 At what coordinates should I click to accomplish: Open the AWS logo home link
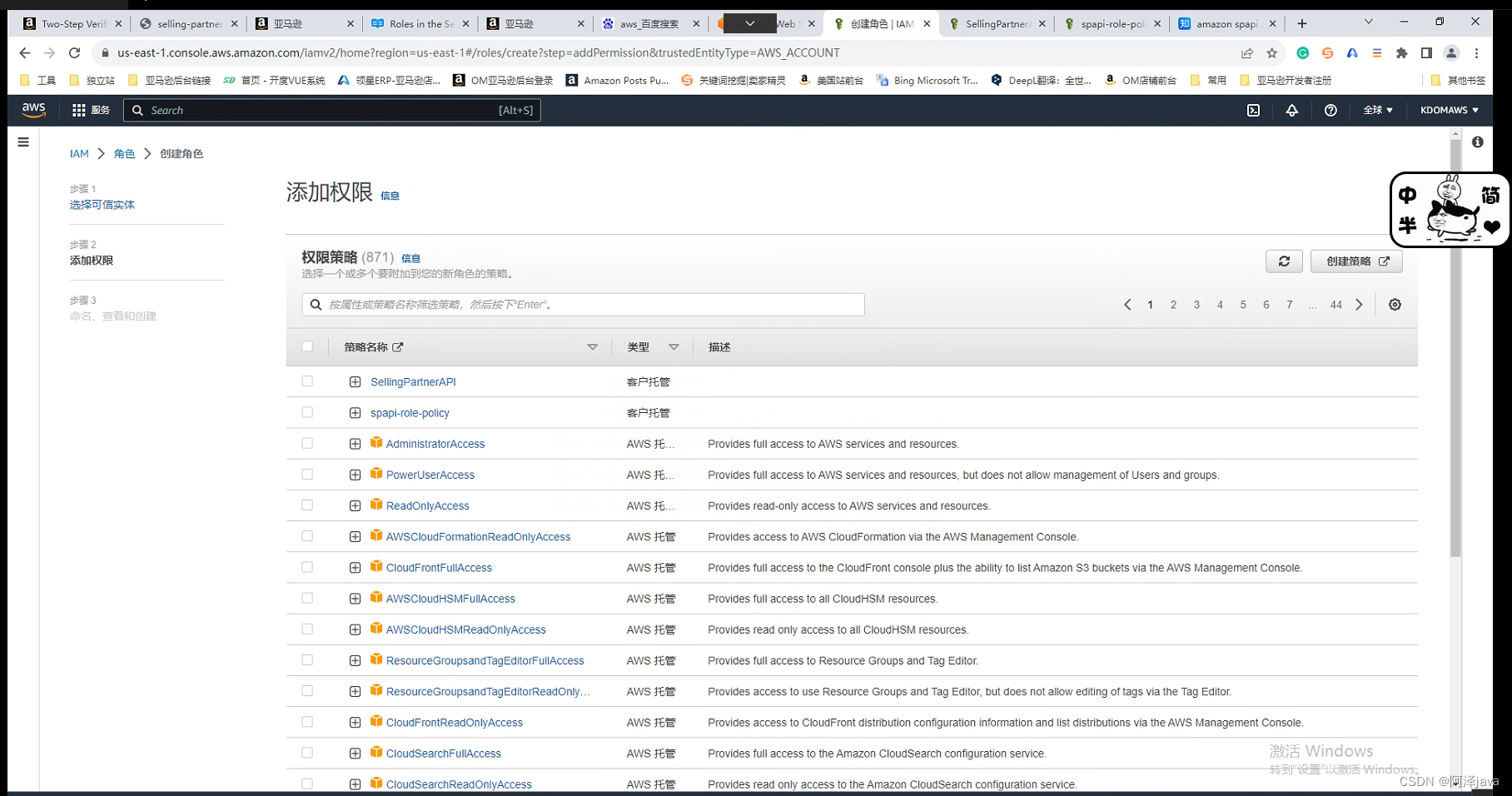34,109
